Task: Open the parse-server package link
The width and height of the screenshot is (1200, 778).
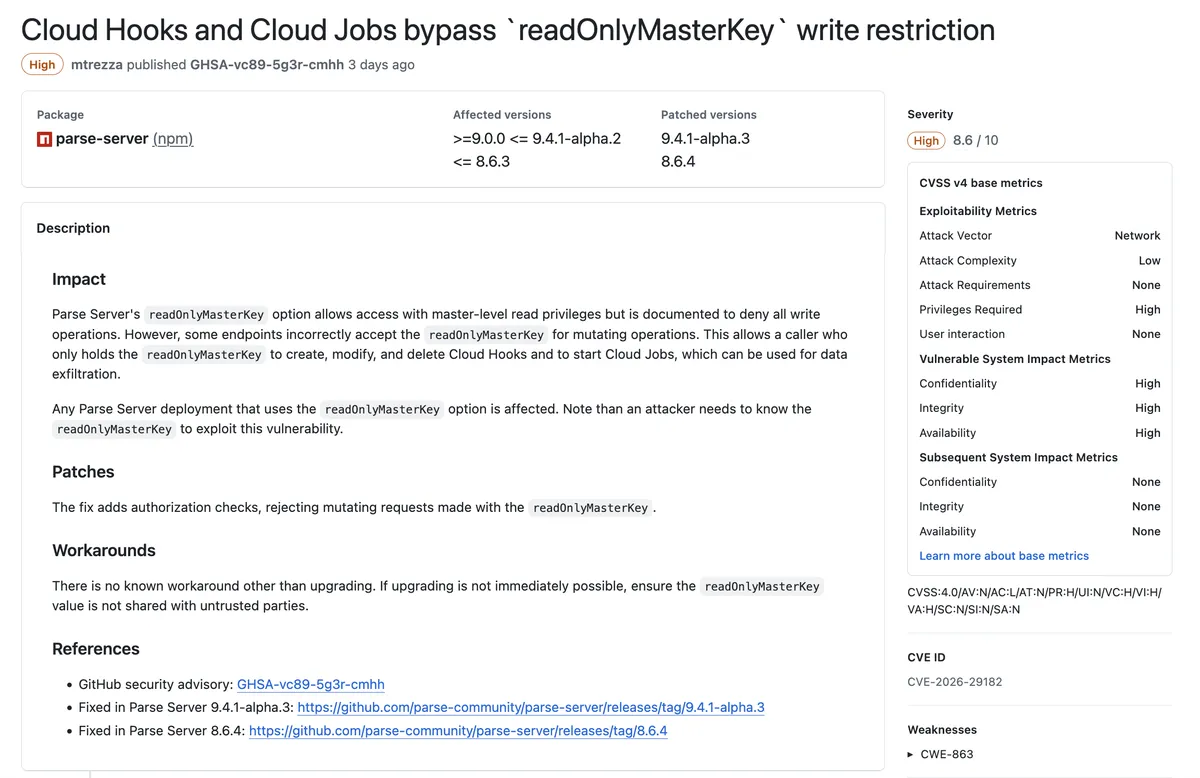Action: tap(102, 139)
